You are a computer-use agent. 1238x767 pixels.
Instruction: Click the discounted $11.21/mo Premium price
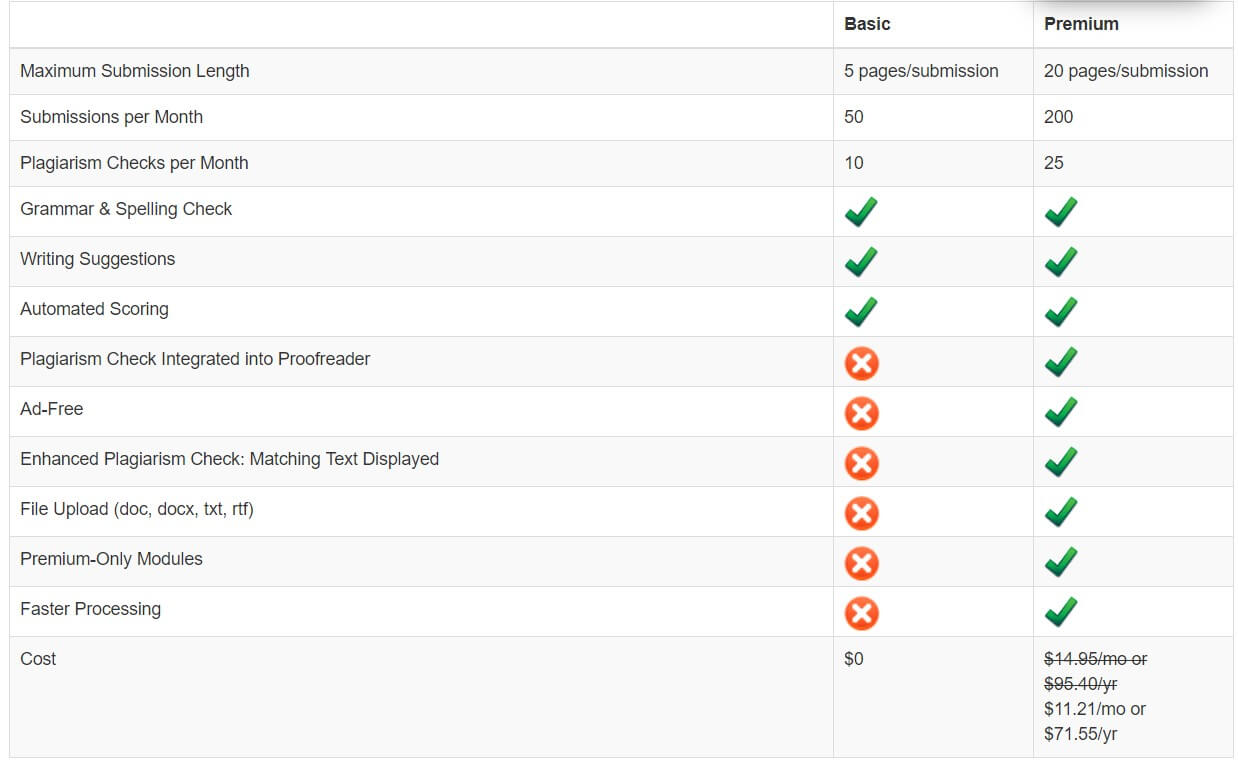1094,709
